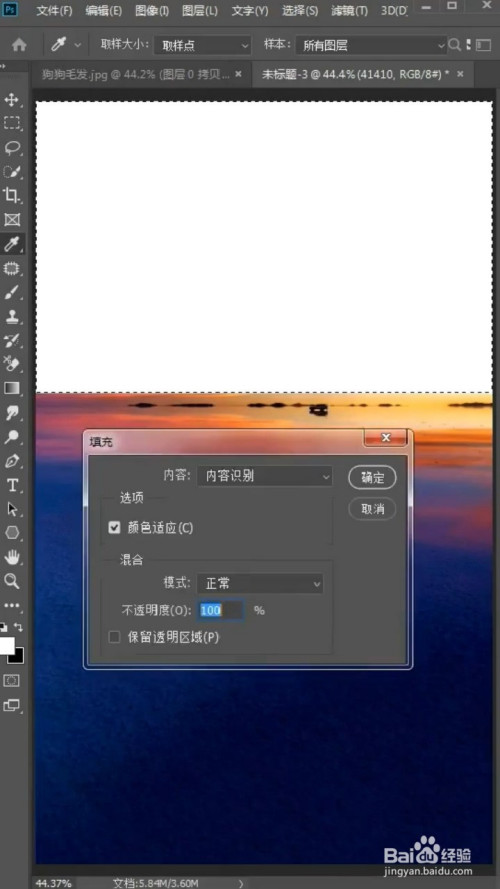Select the Quick Selection tool
This screenshot has width=500, height=889.
click(x=11, y=172)
